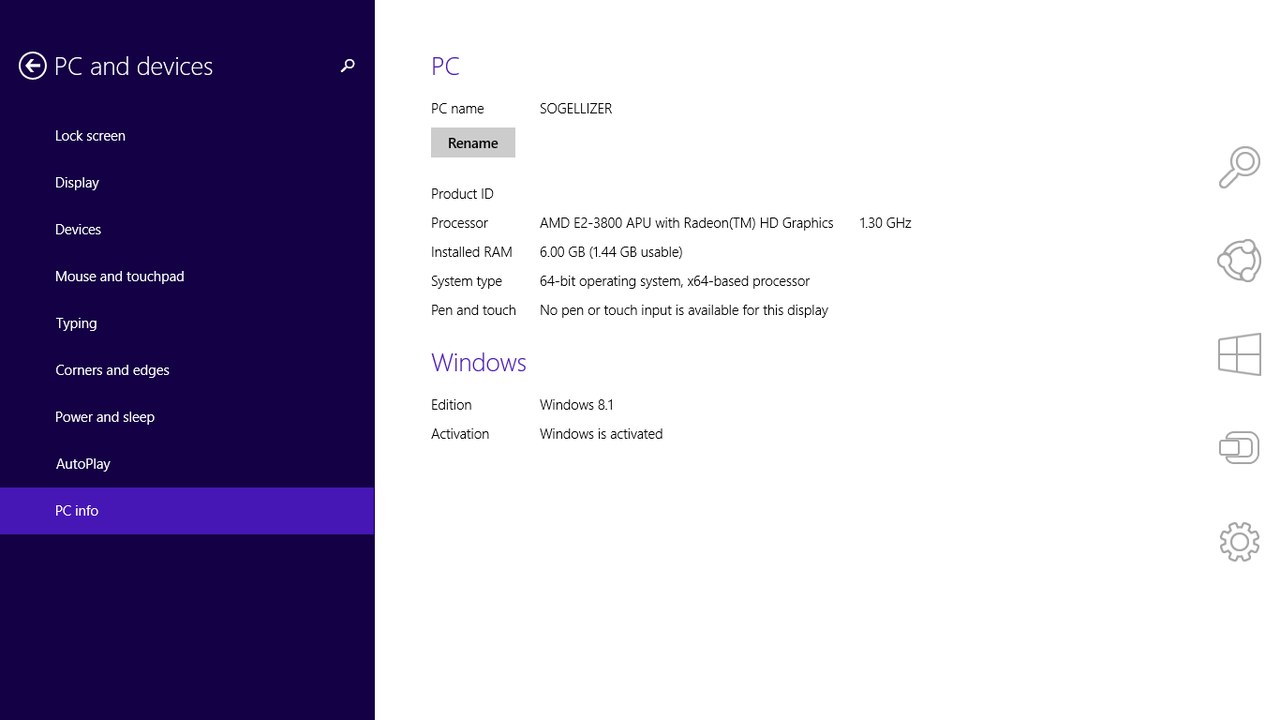Select the PC info item
This screenshot has height=720, width=1280.
(187, 511)
